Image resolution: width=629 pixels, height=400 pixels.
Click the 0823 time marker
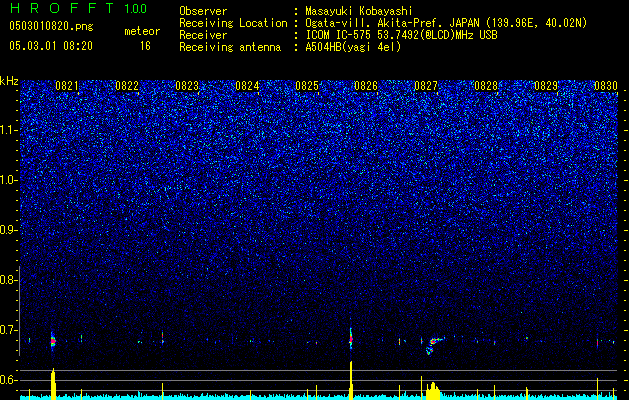tap(187, 86)
